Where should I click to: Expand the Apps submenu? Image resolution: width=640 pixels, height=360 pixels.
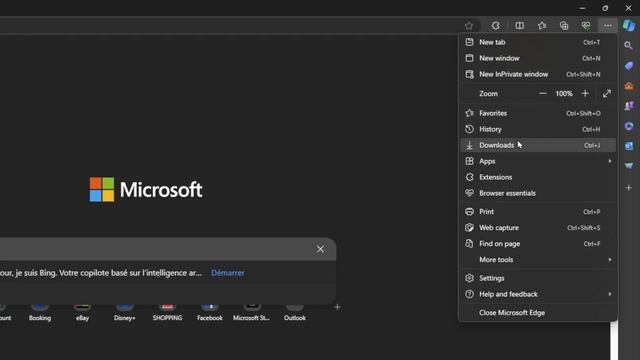[x=538, y=161]
